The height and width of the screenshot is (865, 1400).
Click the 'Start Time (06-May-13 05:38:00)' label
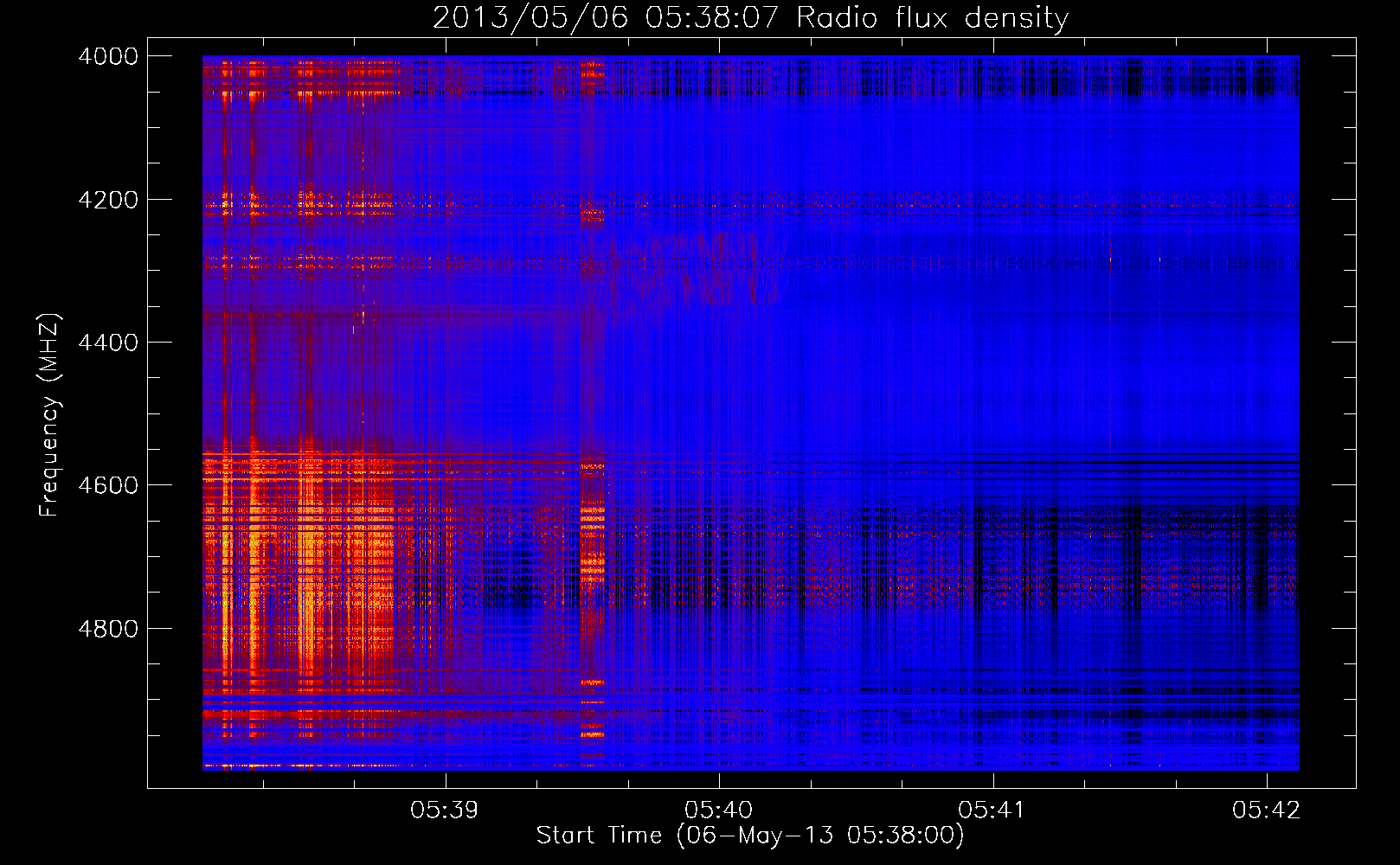[x=750, y=836]
